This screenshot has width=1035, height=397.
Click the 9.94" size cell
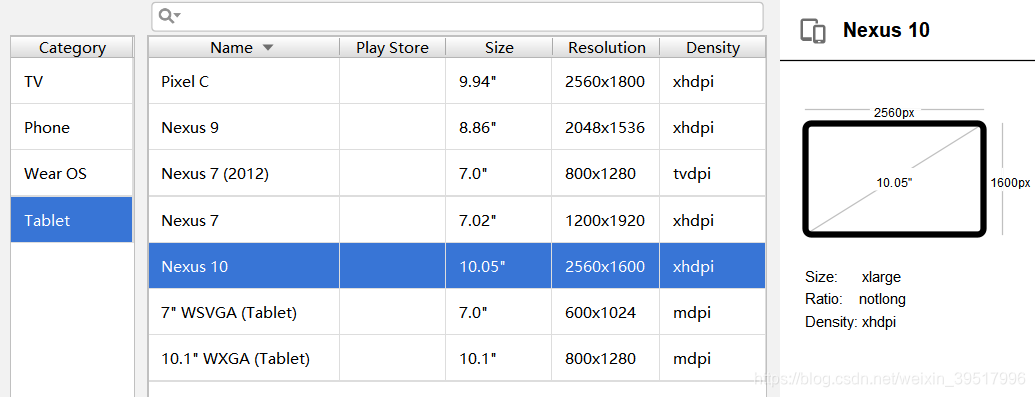(x=499, y=81)
